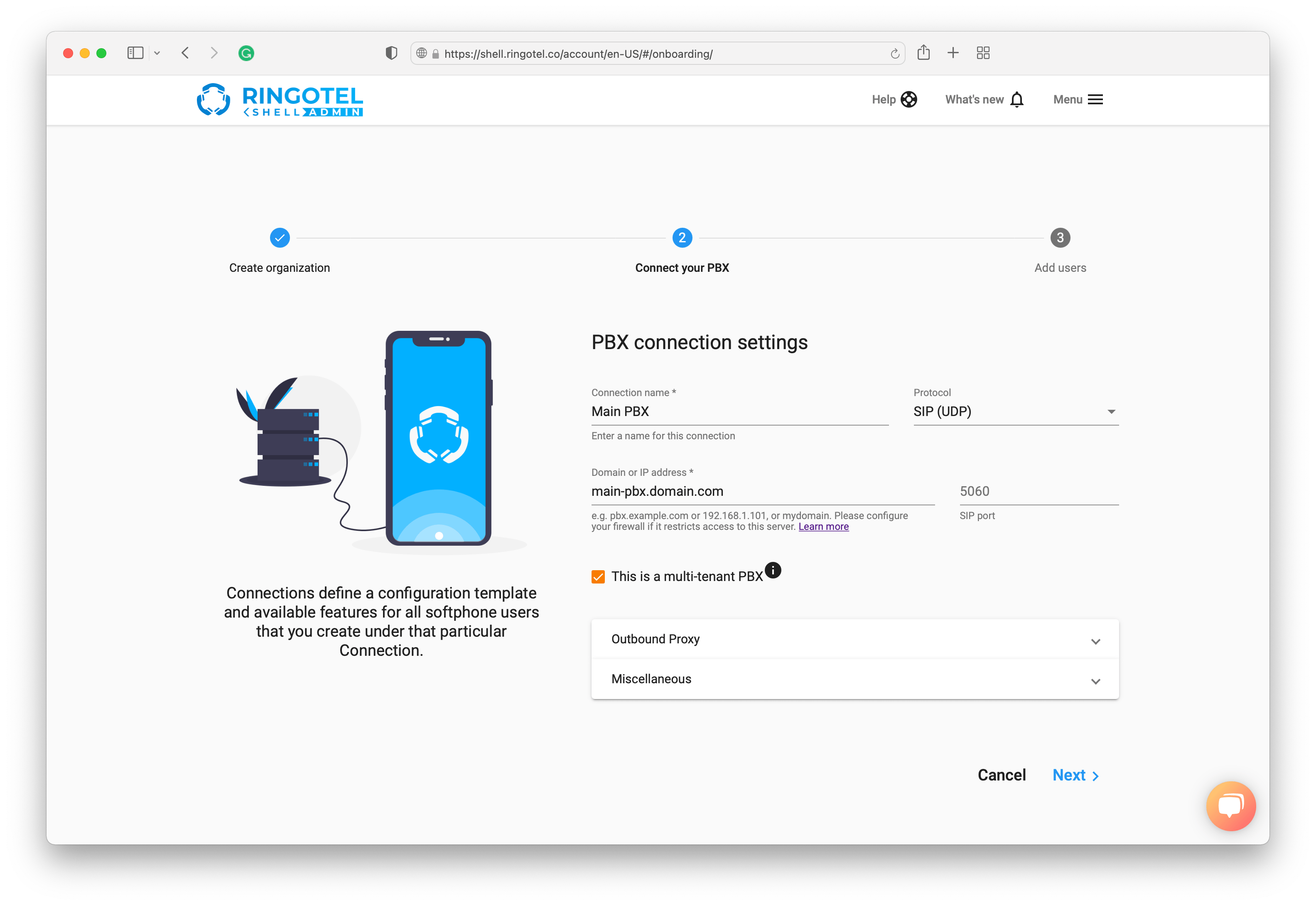Open the Help lifebuoy icon
This screenshot has height=906, width=1316.
(909, 99)
